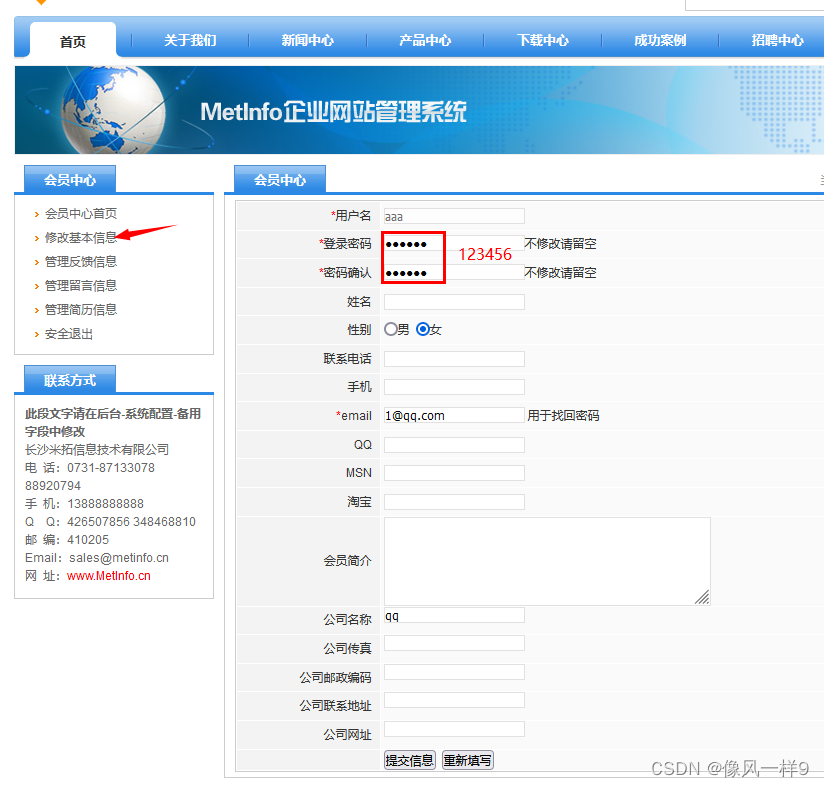Click 安全退出 to log out
The width and height of the screenshot is (824, 787).
(x=69, y=334)
